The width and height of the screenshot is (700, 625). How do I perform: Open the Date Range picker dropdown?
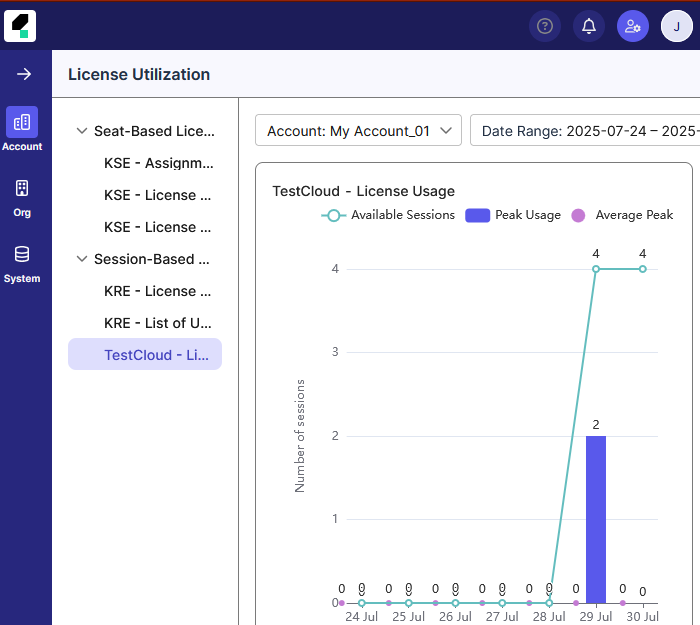coord(585,131)
